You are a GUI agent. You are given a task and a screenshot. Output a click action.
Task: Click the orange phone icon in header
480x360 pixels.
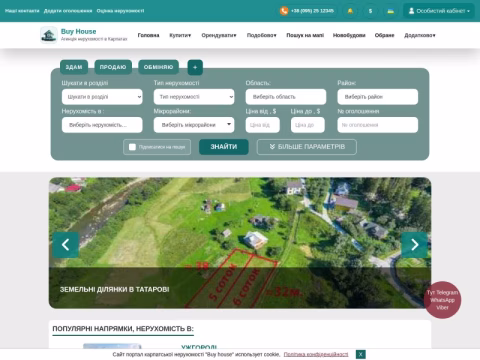coord(284,11)
